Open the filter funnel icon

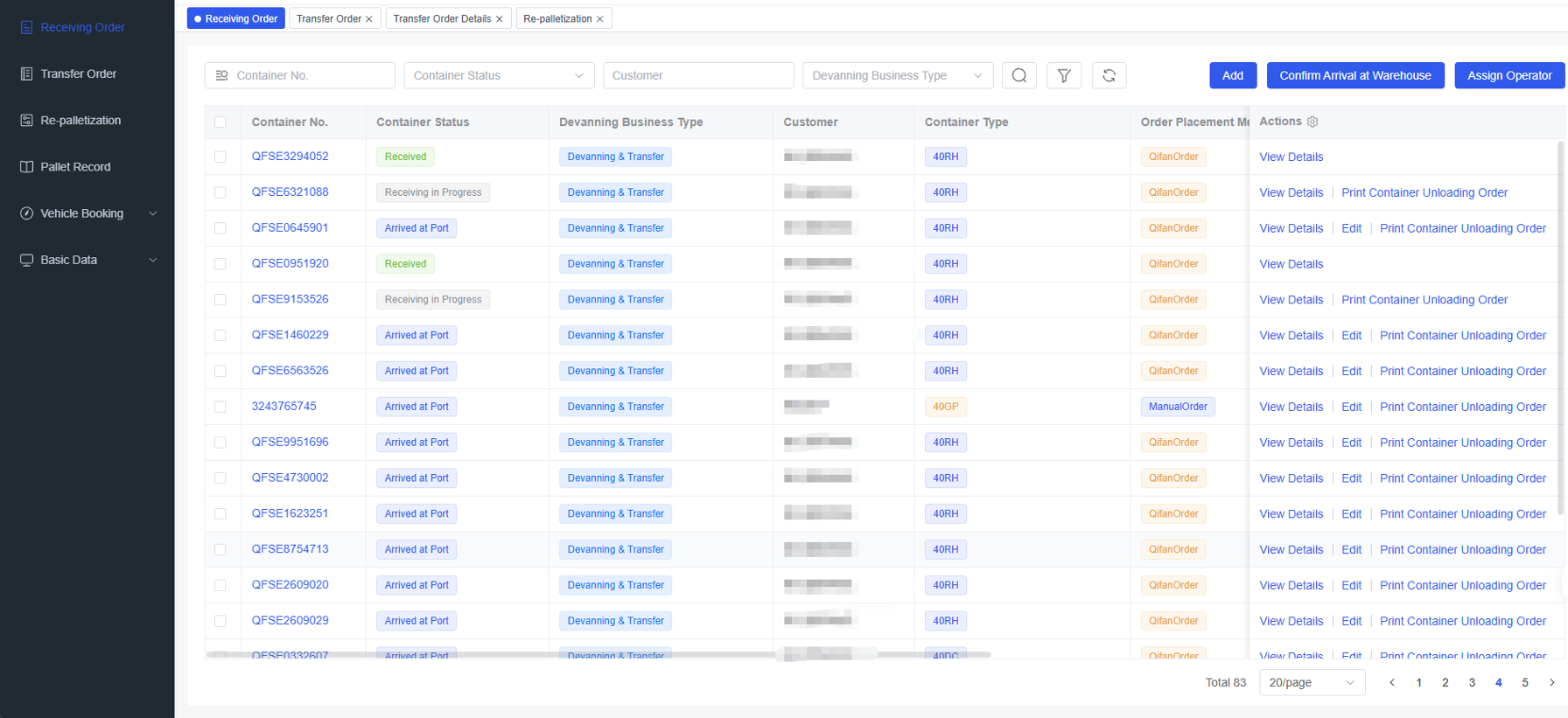tap(1064, 75)
